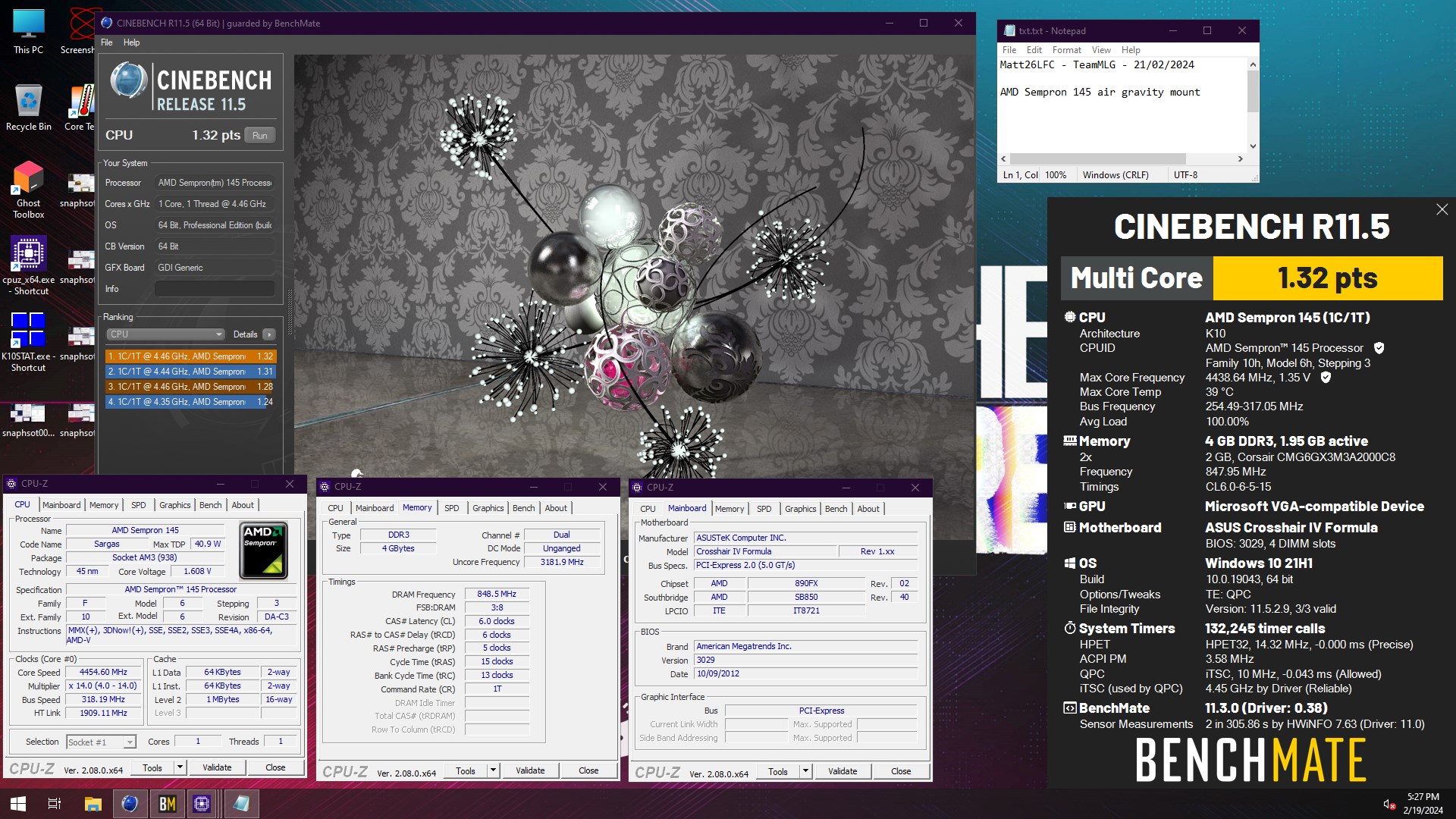Click Notepad horizontal scrollbar right arrow
The width and height of the screenshot is (1456, 819).
pos(1240,159)
